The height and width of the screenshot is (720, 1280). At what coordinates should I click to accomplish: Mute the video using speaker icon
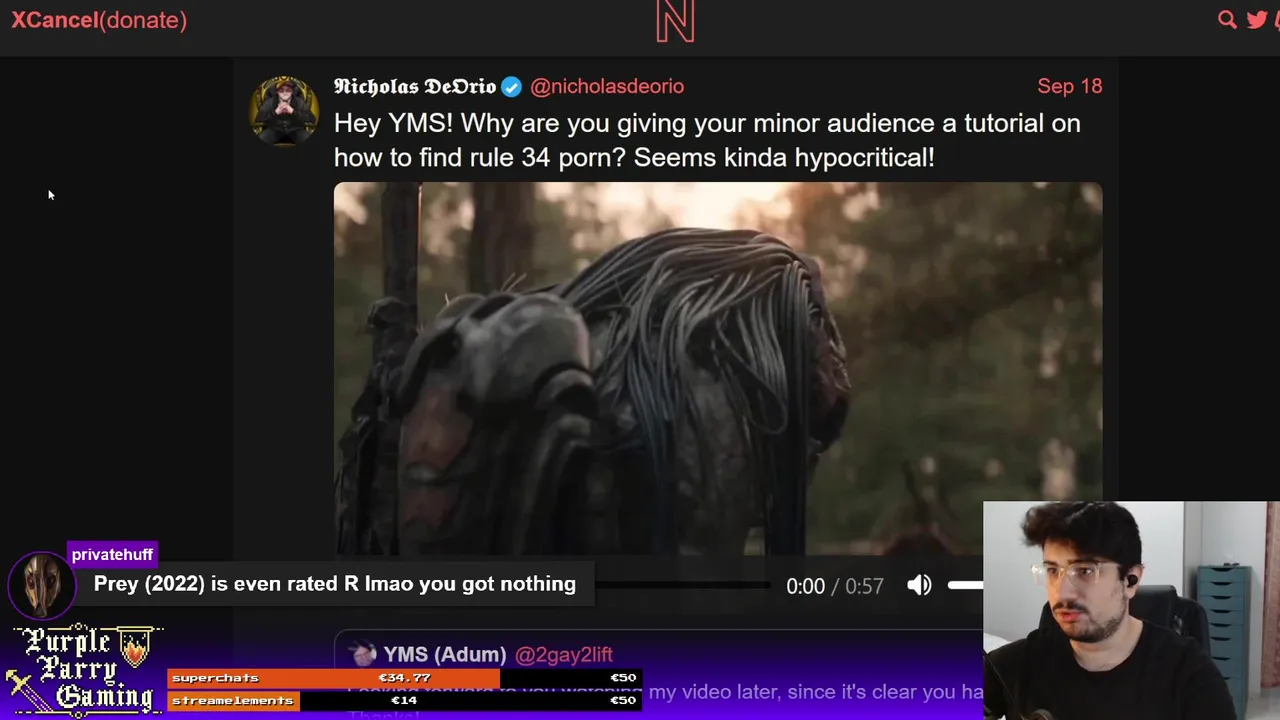[919, 585]
